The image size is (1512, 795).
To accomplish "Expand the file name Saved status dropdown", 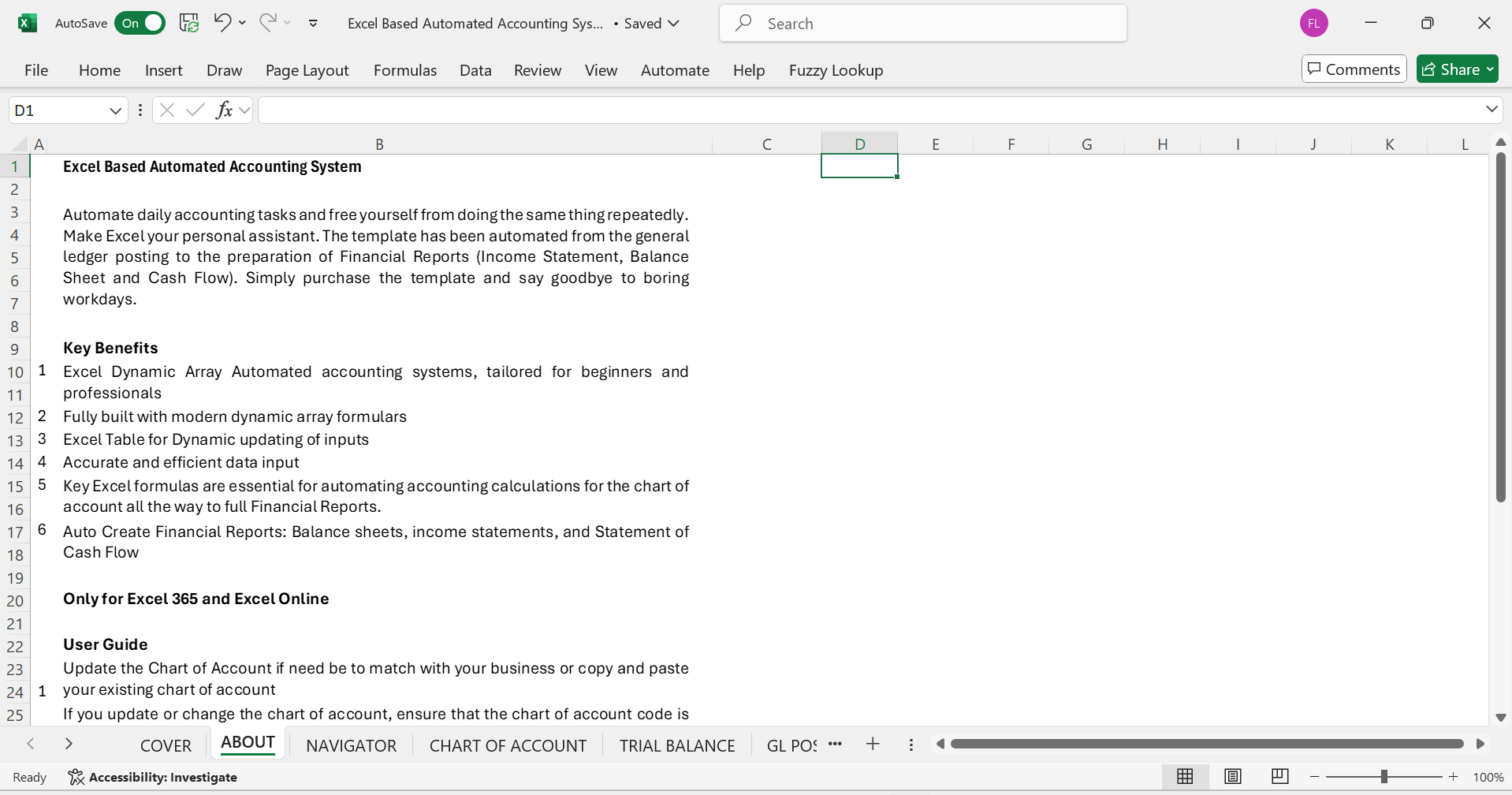I will pos(673,23).
